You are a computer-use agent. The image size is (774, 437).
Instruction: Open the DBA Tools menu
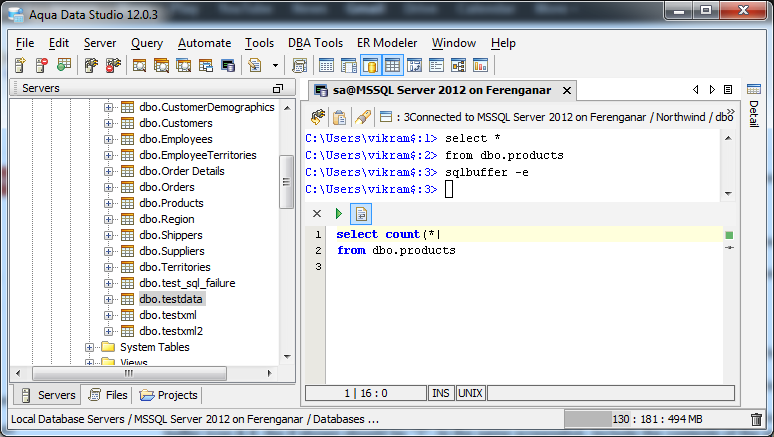(315, 43)
